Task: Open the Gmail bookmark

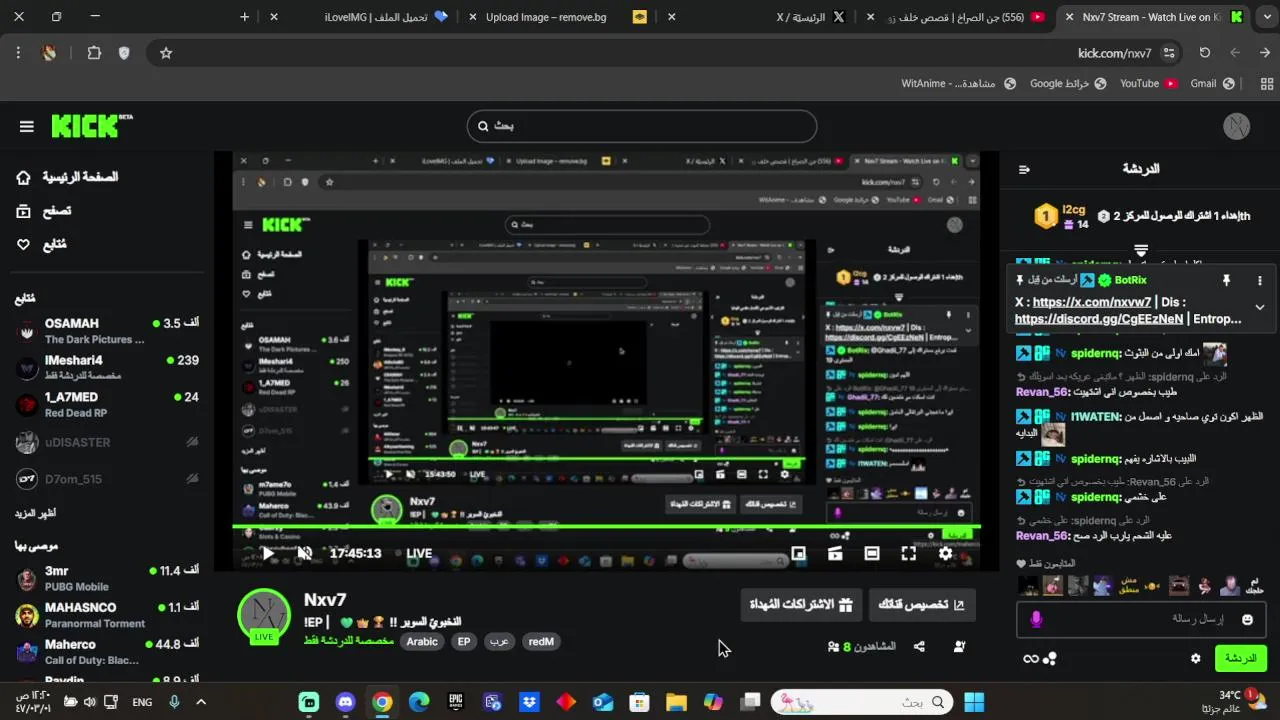Action: [1212, 84]
